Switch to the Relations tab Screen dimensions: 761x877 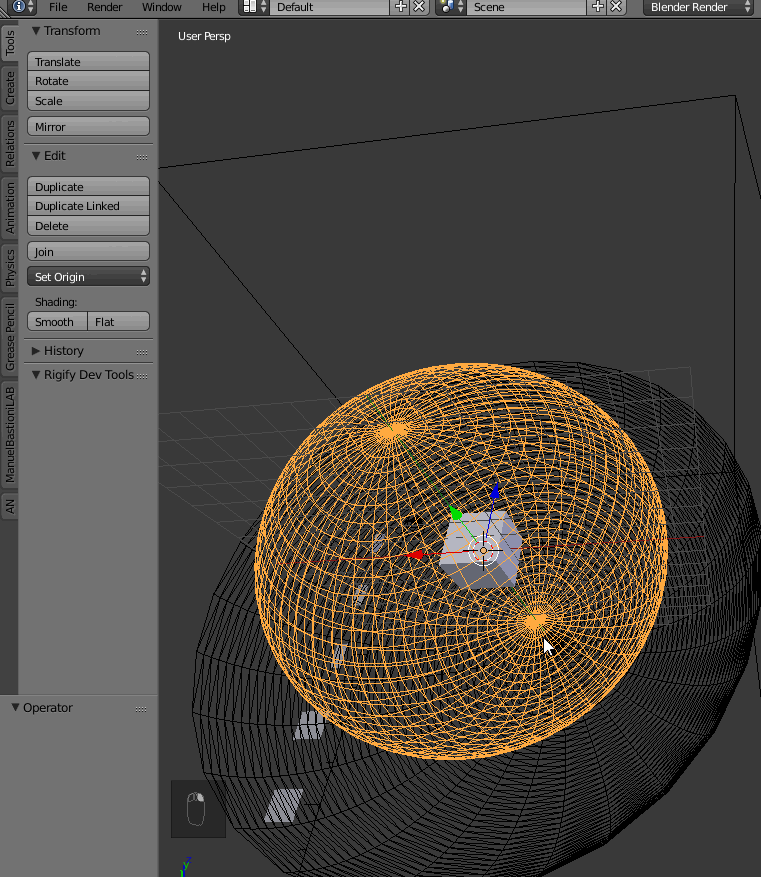10,143
